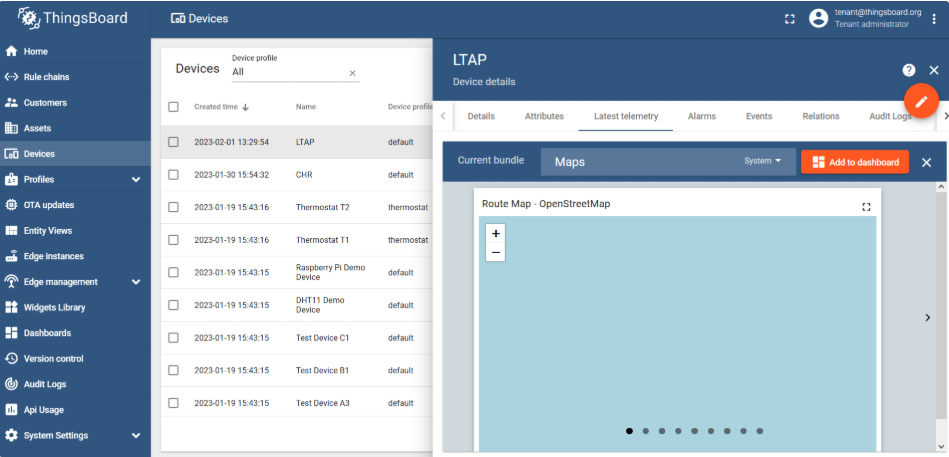Zoom out on the map

(496, 253)
